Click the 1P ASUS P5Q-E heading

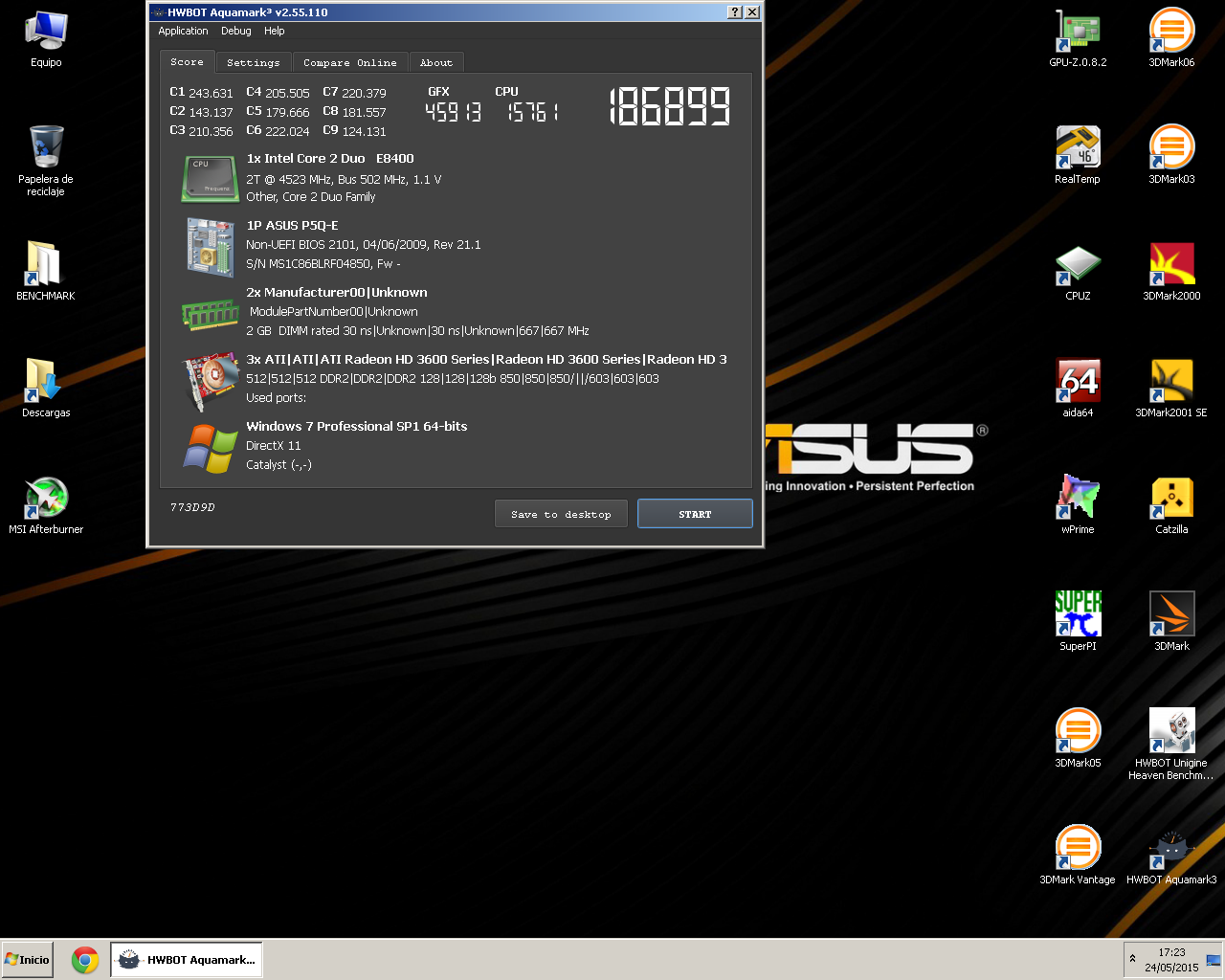(292, 226)
